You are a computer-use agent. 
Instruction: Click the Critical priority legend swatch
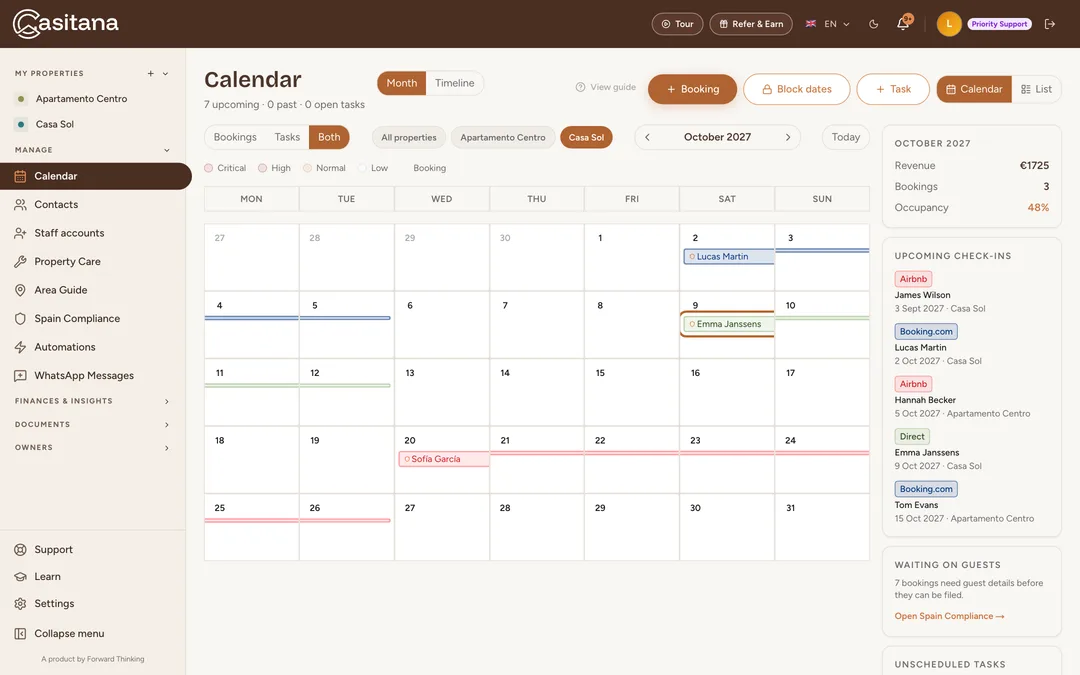click(x=209, y=168)
